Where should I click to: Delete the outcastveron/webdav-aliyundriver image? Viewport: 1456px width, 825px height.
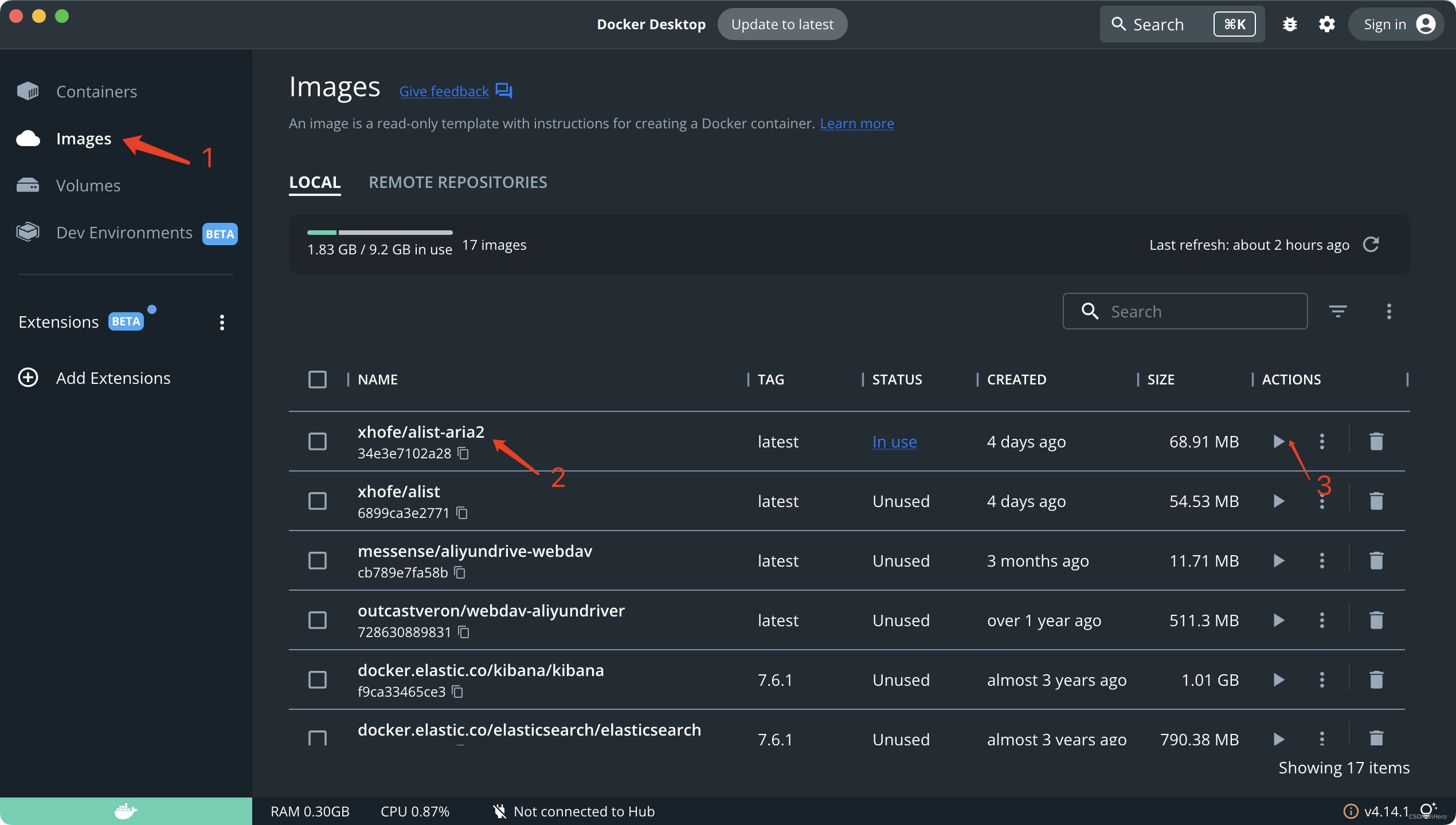click(x=1376, y=620)
